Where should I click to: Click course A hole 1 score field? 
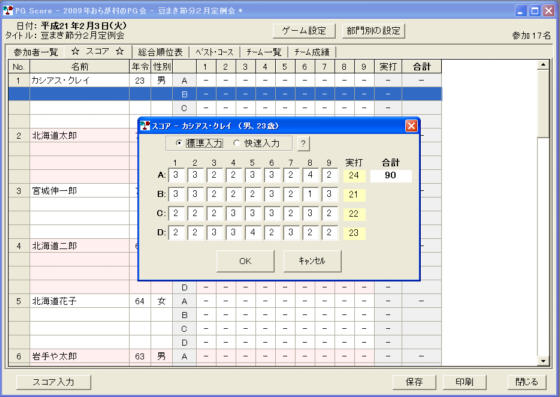point(176,175)
